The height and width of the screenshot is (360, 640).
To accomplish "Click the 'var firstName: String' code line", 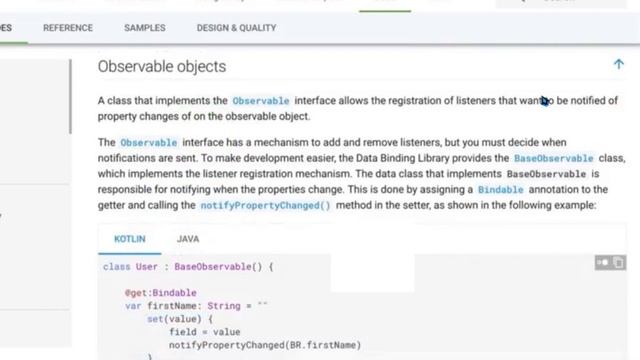I will pyautogui.click(x=196, y=306).
